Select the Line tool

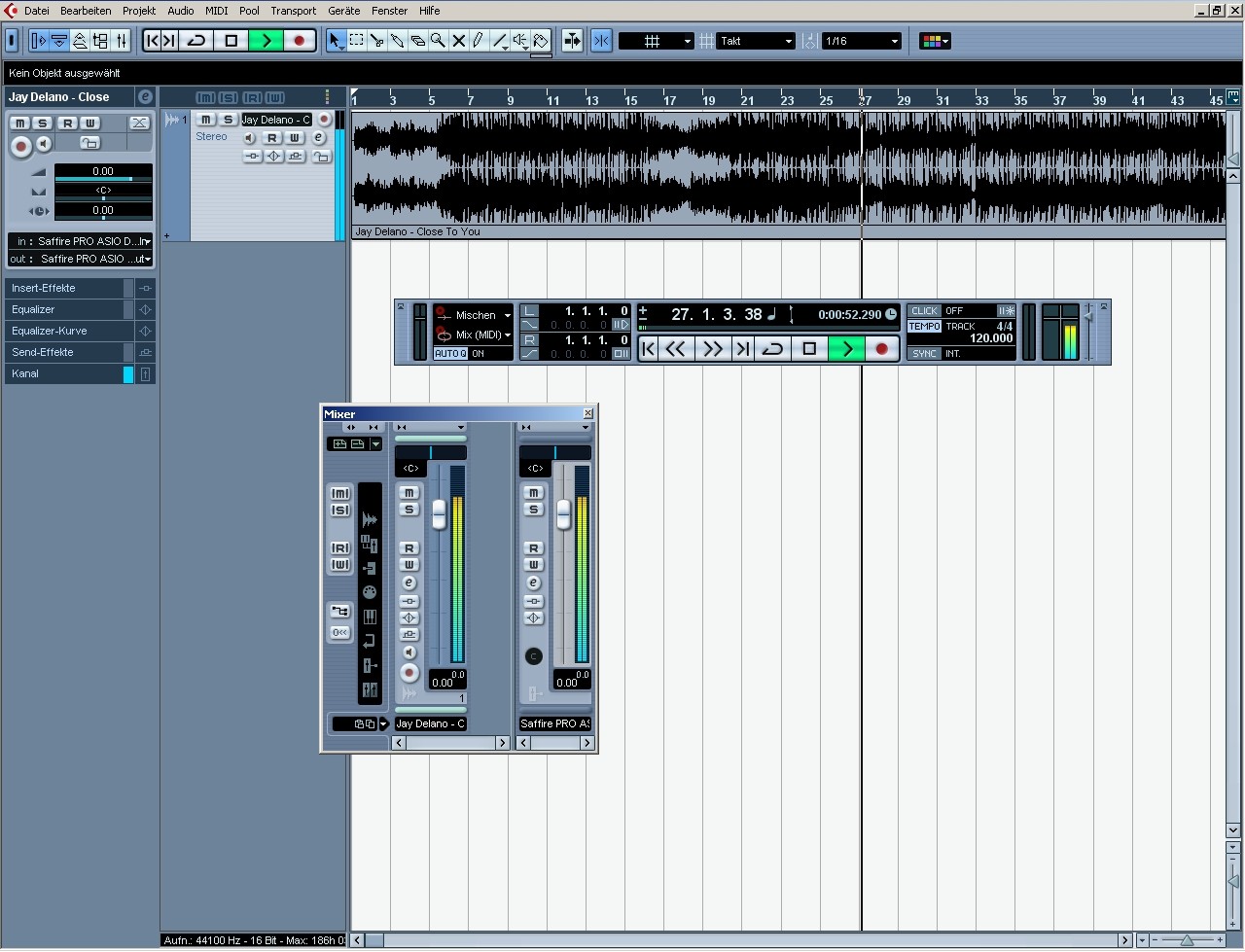499,41
